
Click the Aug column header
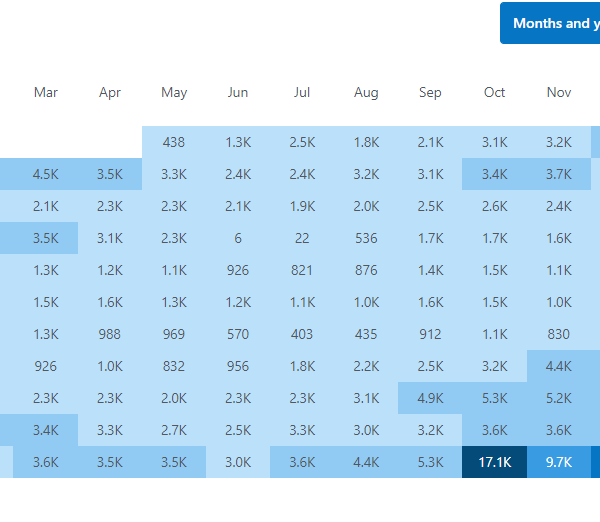click(366, 93)
